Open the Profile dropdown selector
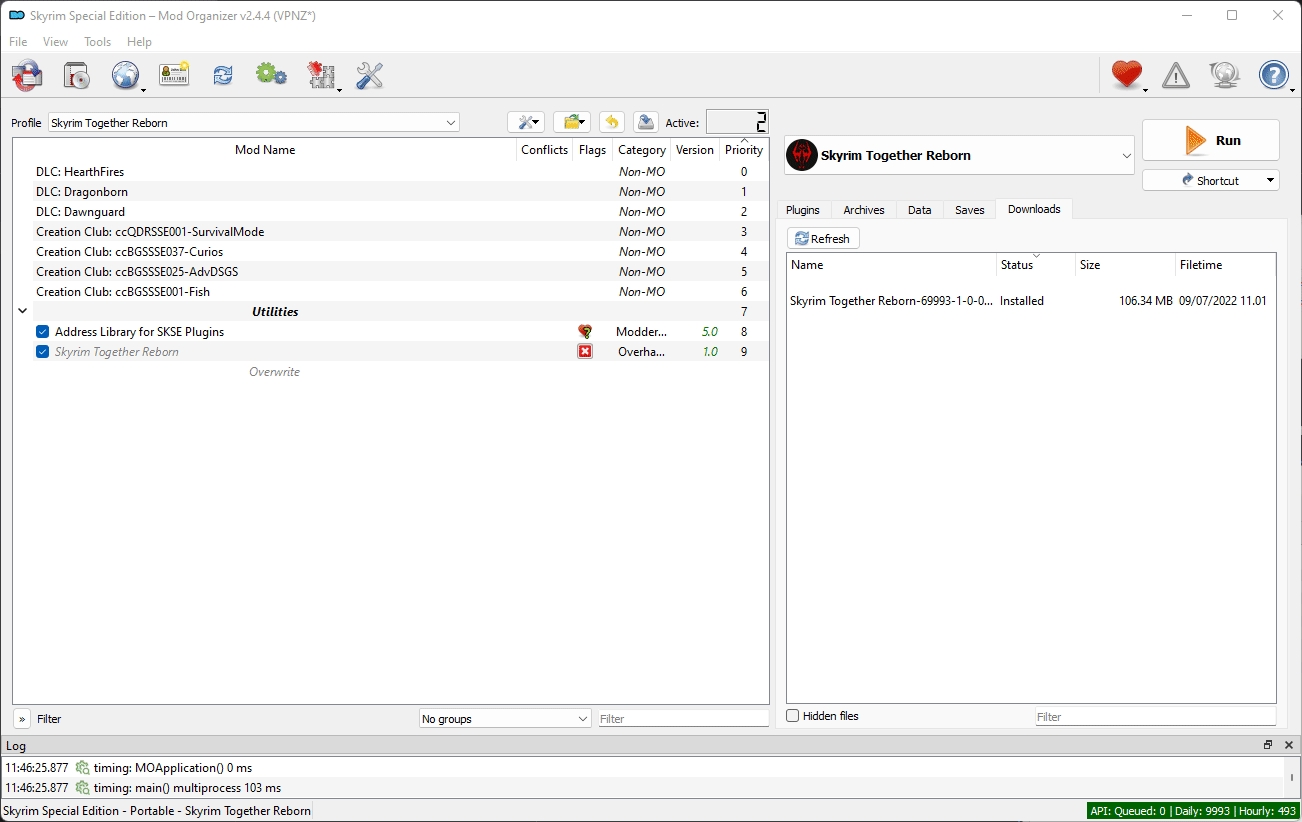Screen dimensions: 1302x822 (x=254, y=123)
